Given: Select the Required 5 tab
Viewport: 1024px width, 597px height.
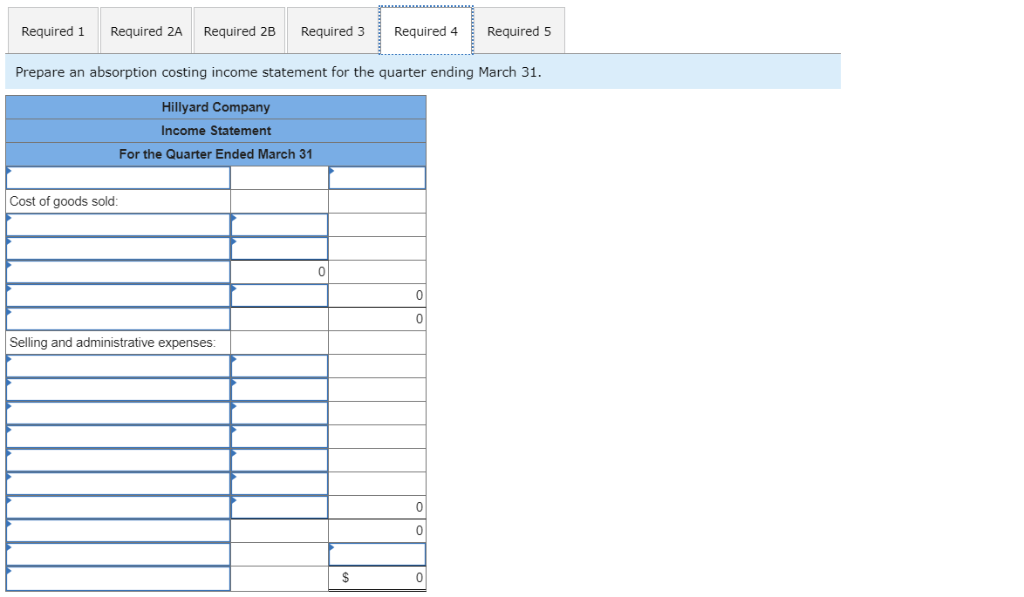Looking at the screenshot, I should coord(519,31).
